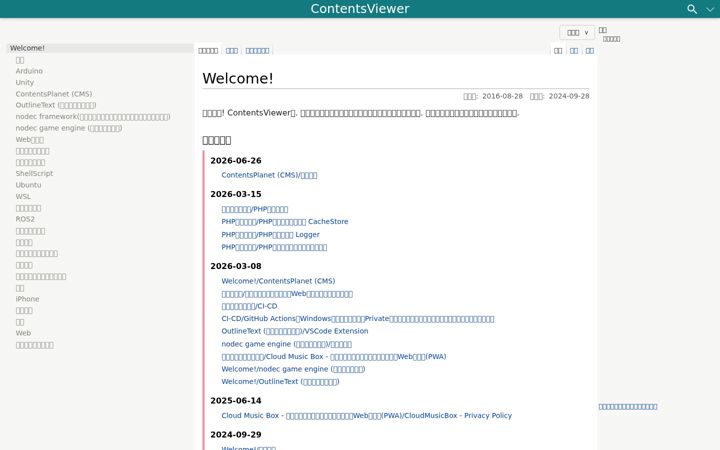Screen dimensions: 720x450
Task: Open the ContentsPlanet (CMS) link under 2026-06-26
Action: (x=269, y=175)
